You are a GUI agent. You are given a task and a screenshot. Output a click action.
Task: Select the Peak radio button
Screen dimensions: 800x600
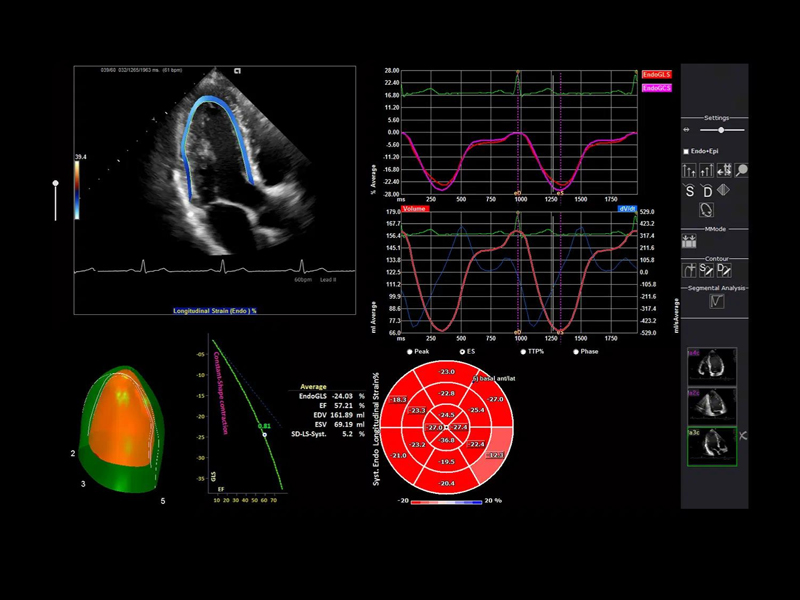(x=412, y=352)
